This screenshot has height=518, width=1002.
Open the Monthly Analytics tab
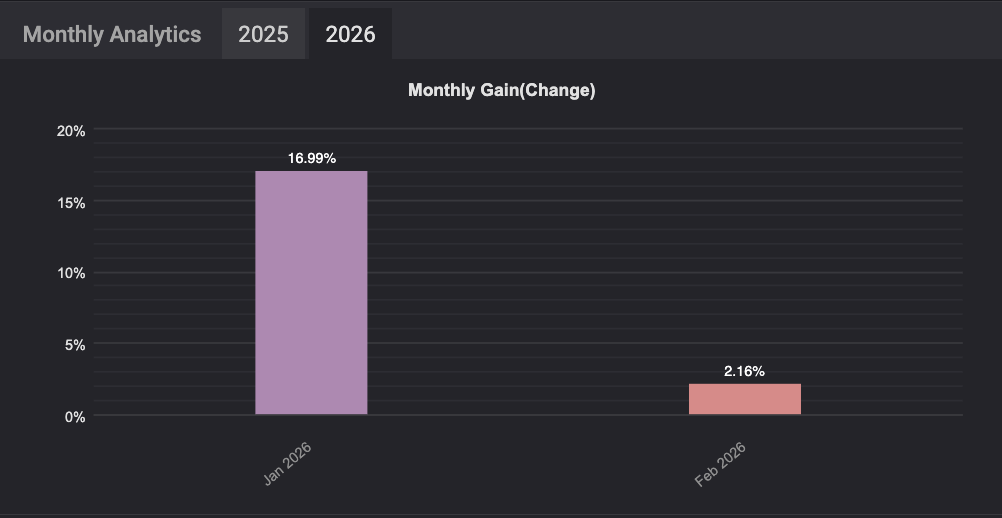pos(112,34)
